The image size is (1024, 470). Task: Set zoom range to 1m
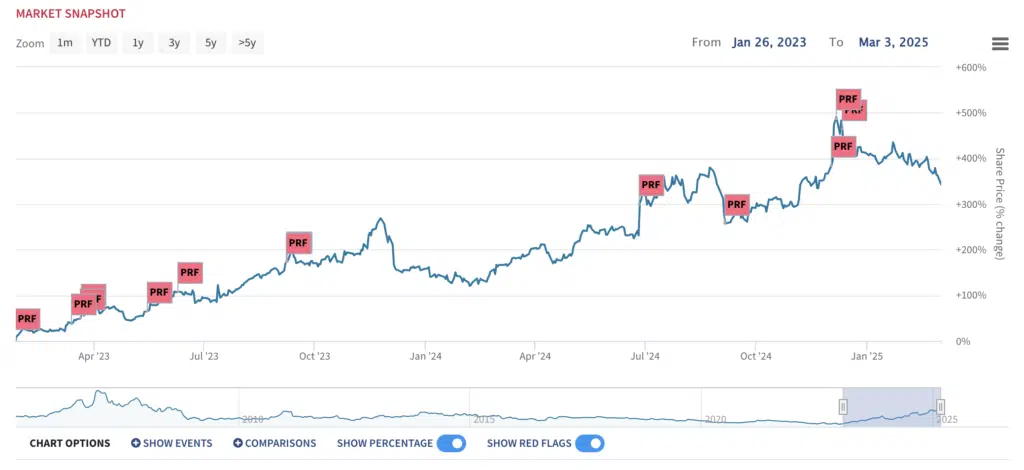pos(65,43)
